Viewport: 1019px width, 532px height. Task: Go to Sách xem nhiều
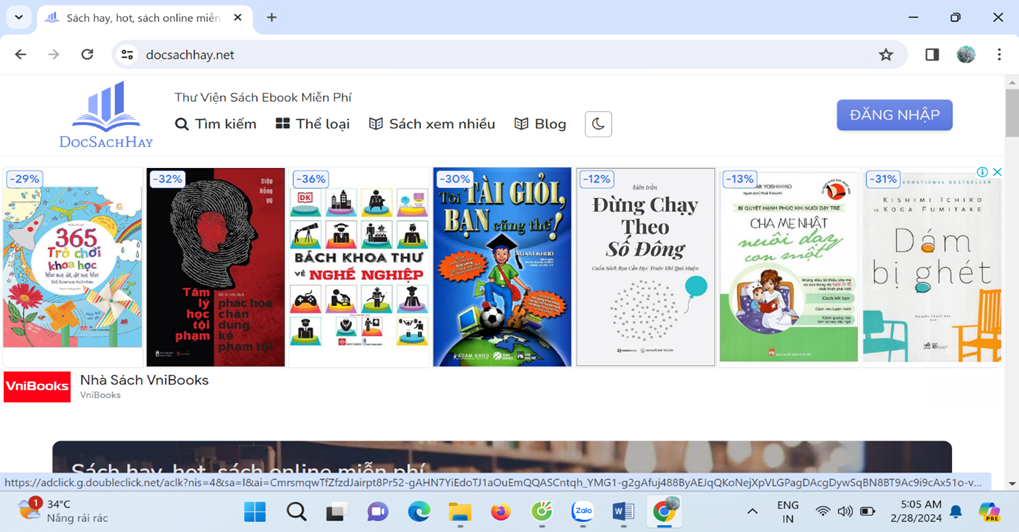[431, 124]
